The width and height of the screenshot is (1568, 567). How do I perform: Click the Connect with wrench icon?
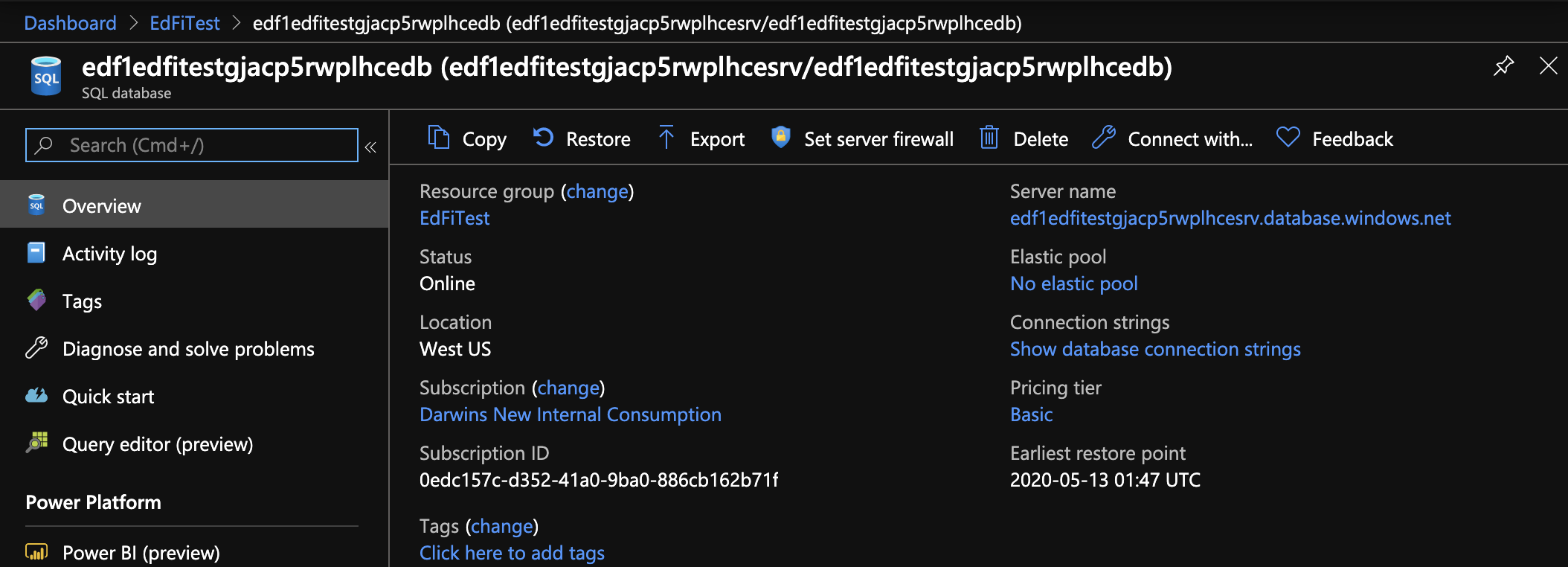1104,138
